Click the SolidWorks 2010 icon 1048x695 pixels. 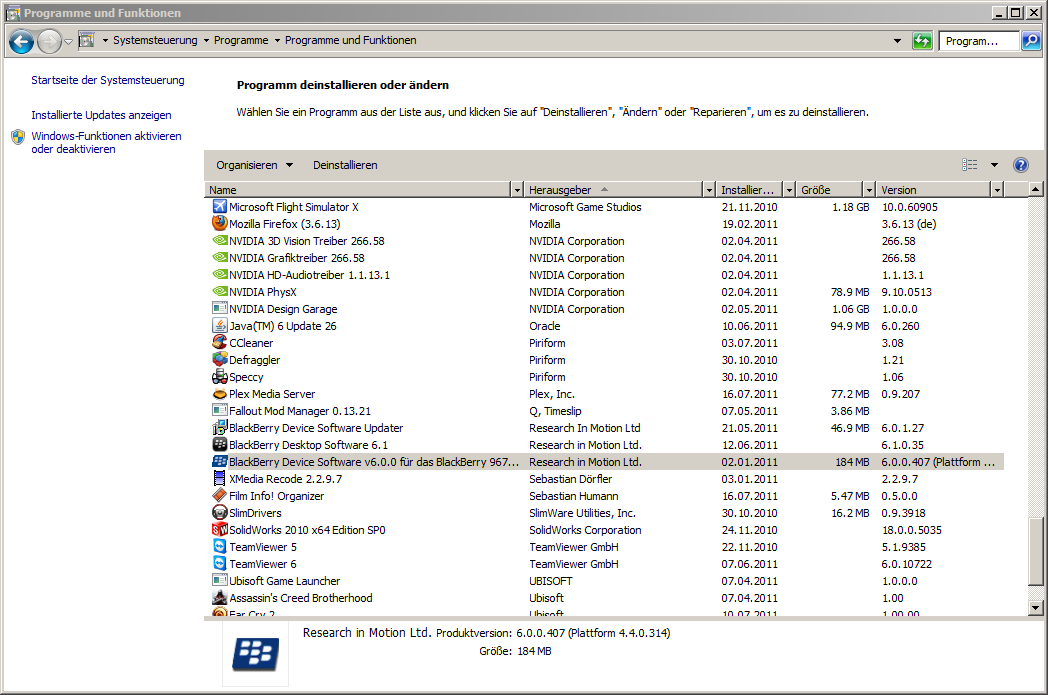[x=219, y=529]
